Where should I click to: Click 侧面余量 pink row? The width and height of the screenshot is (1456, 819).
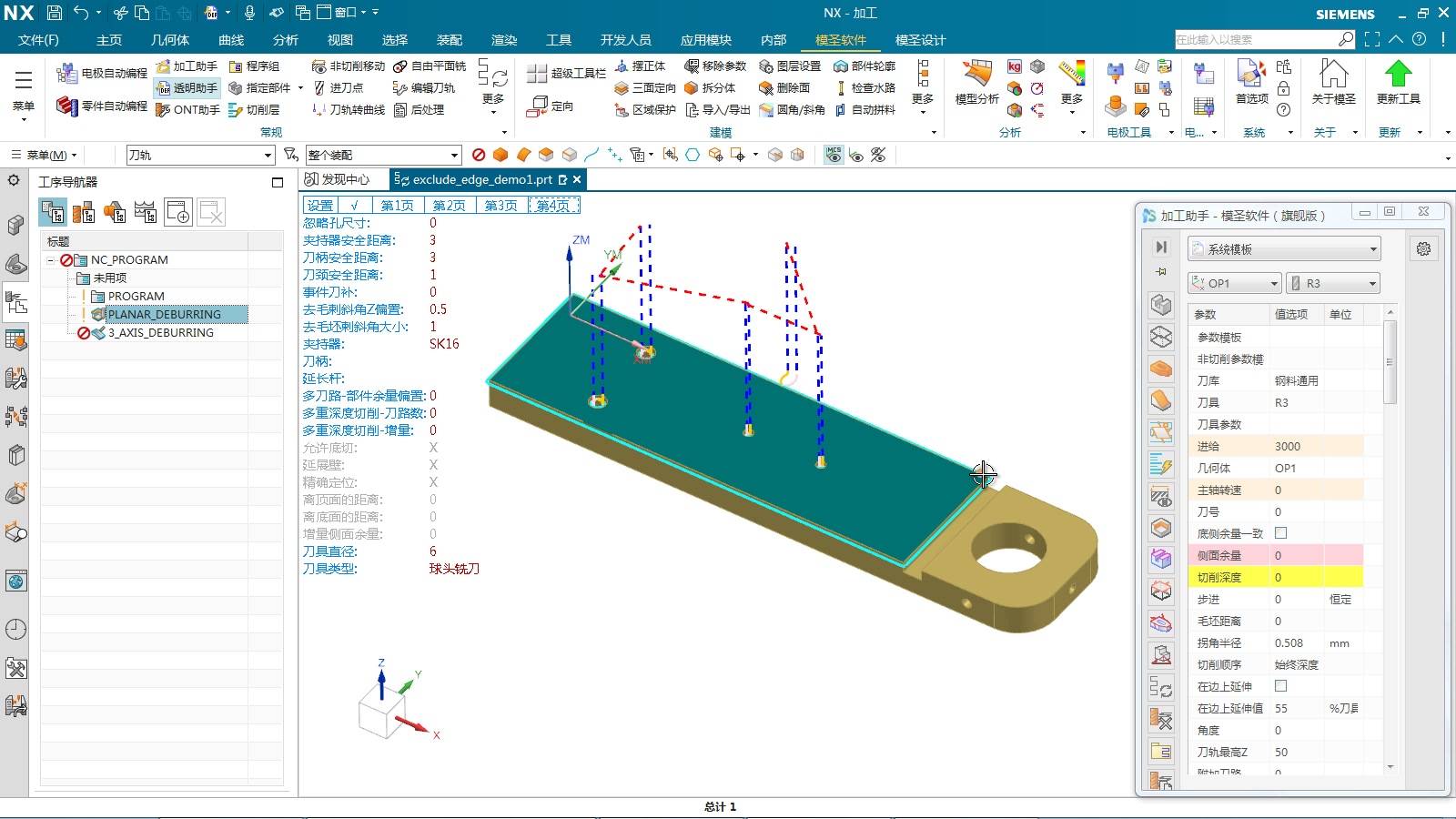[x=1276, y=555]
